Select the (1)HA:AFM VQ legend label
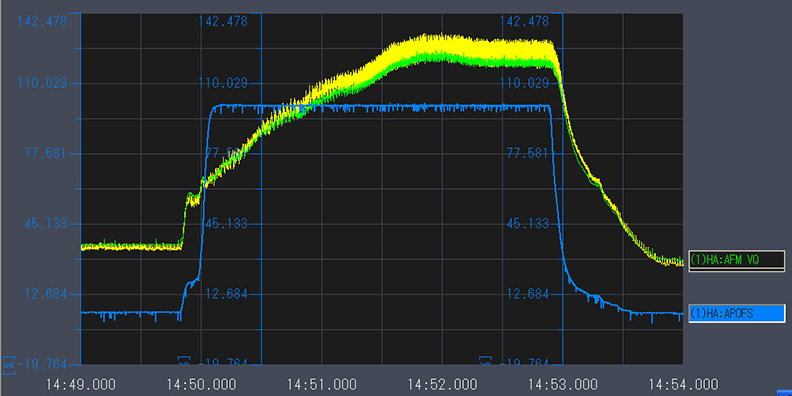The width and height of the screenshot is (792, 396). tap(736, 260)
